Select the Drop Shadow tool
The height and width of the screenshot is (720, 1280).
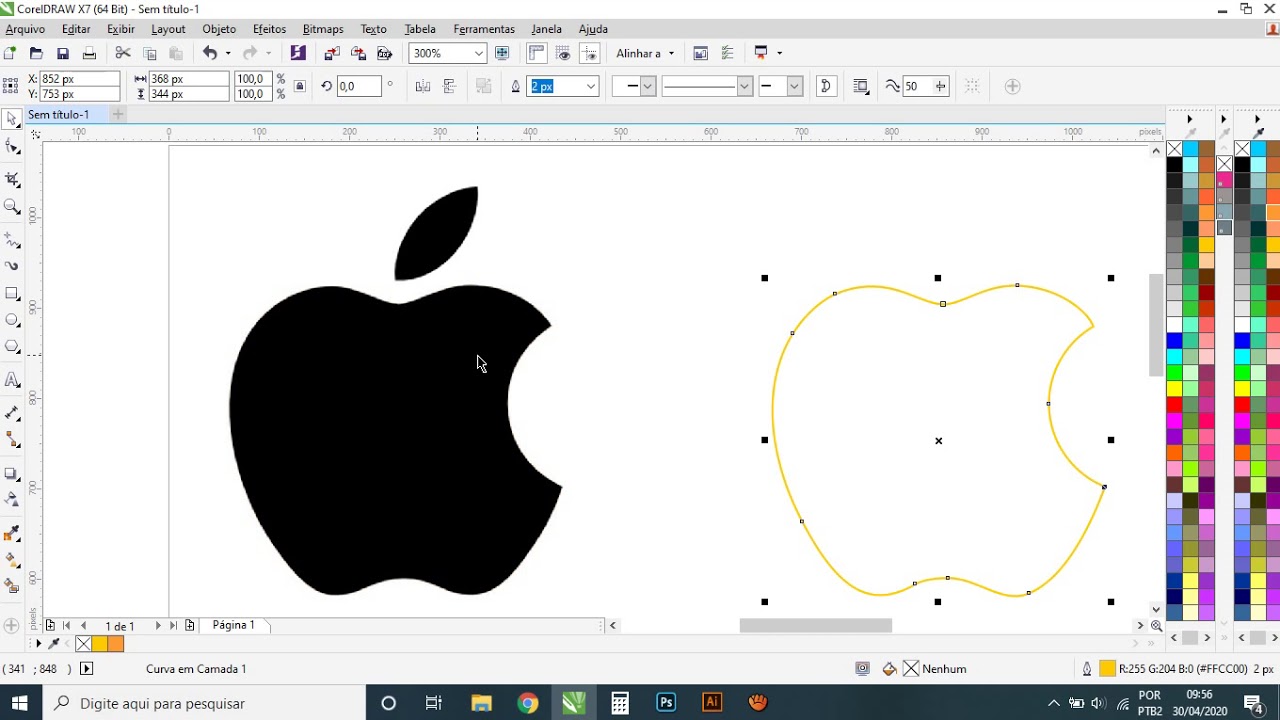click(x=12, y=473)
